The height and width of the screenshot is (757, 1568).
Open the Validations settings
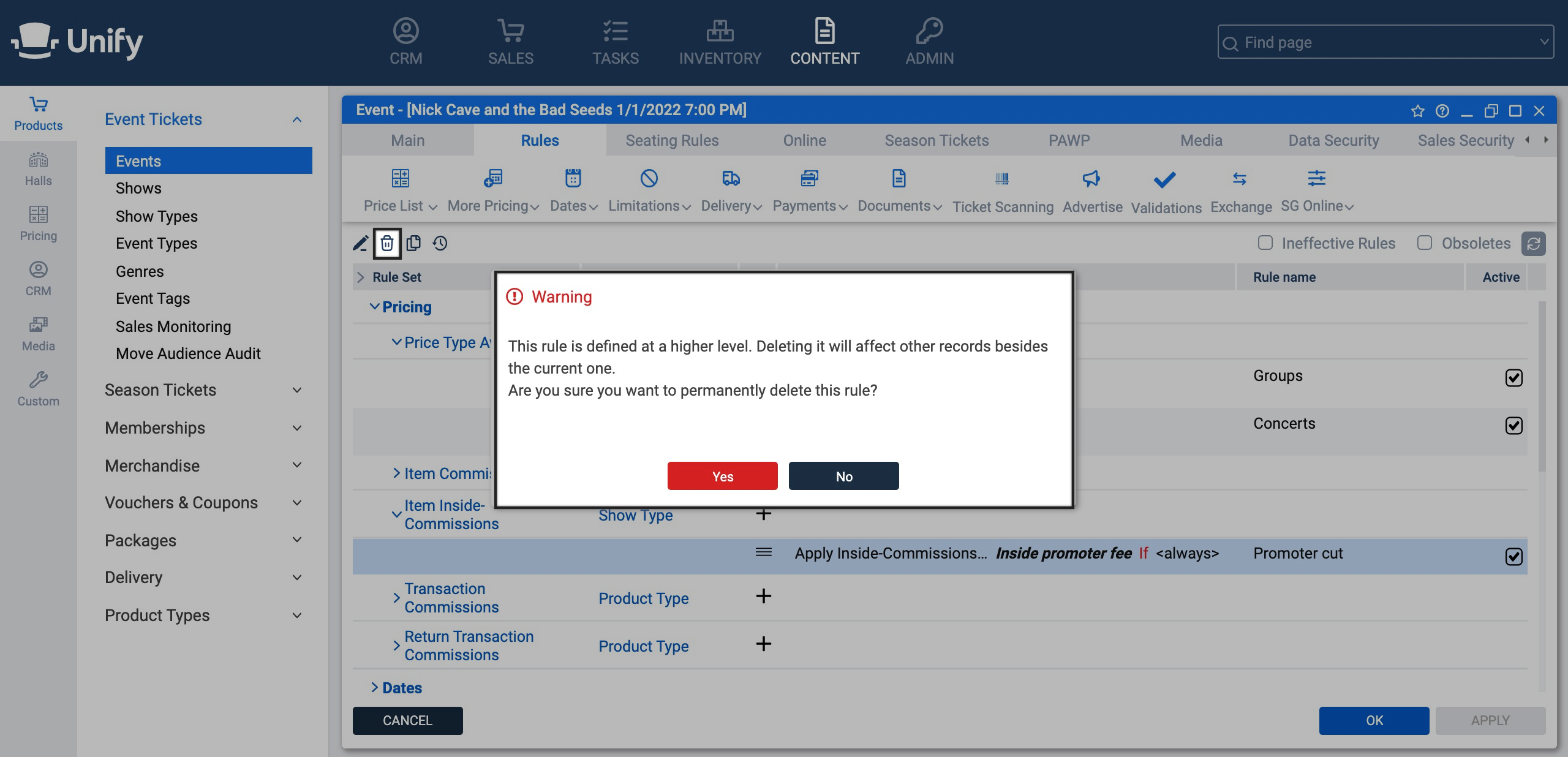1164,190
